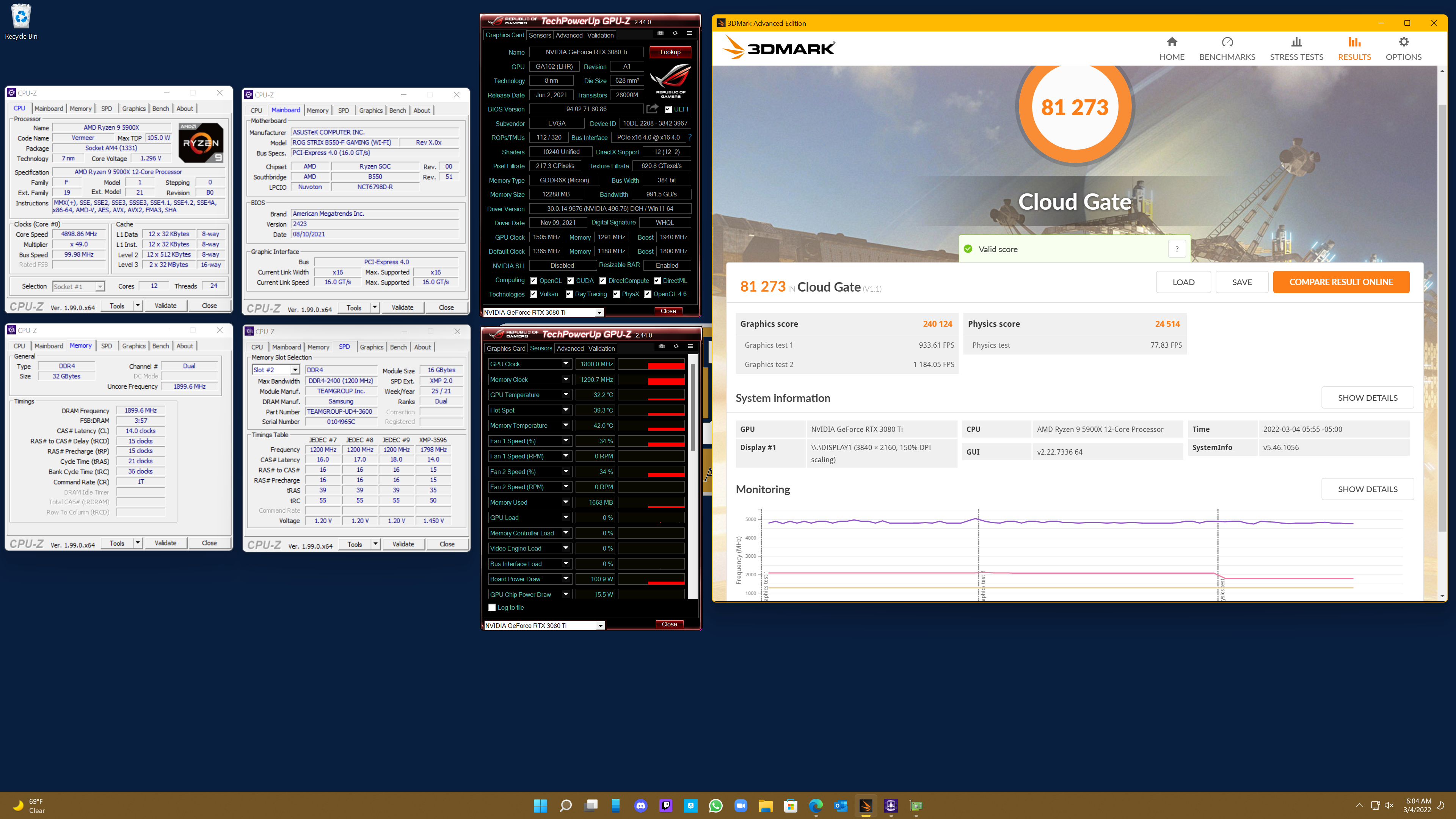
Task: Open About tab in CPU-Z Memory window
Action: coord(185,346)
